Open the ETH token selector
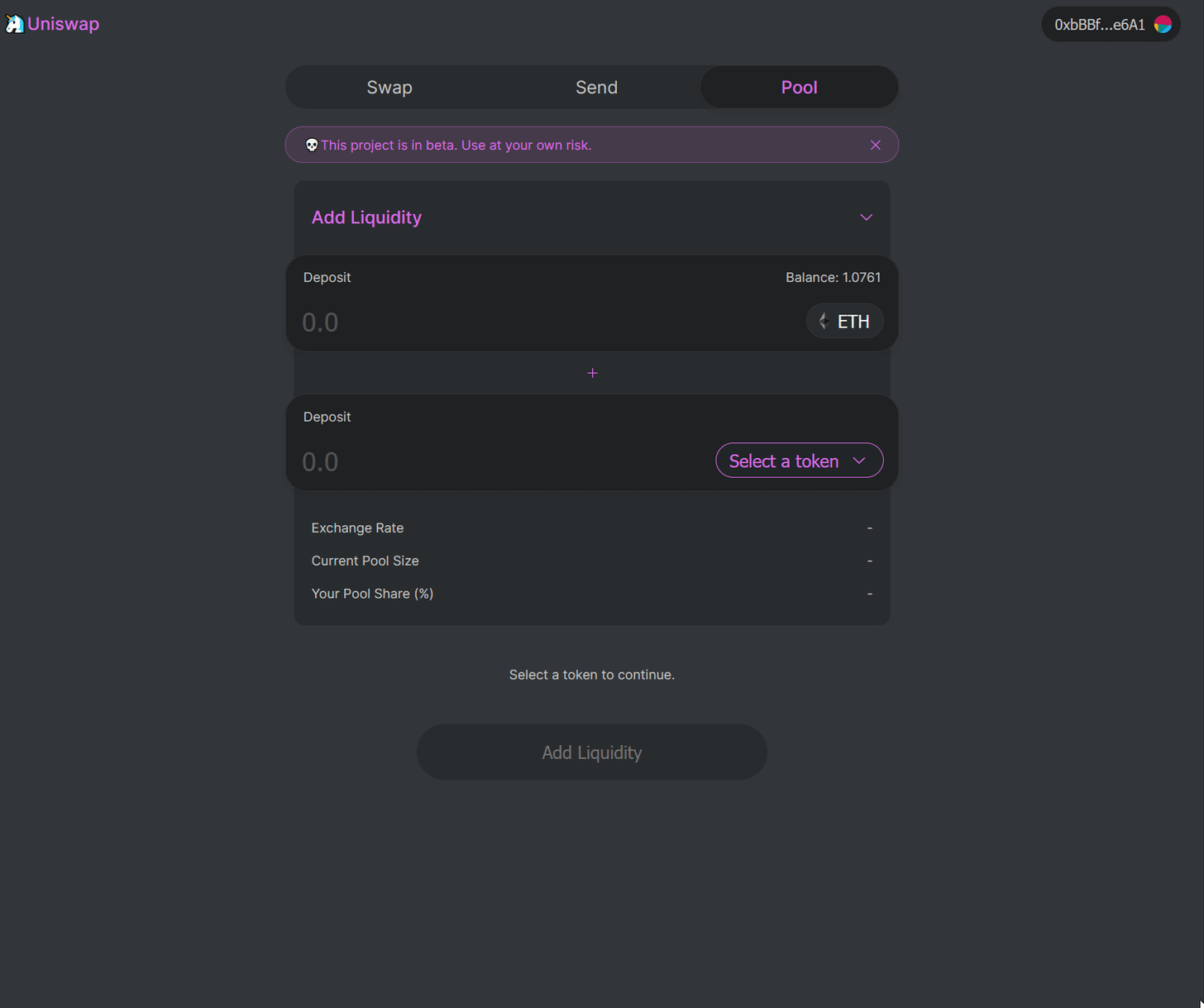The height and width of the screenshot is (1008, 1204). tap(844, 321)
